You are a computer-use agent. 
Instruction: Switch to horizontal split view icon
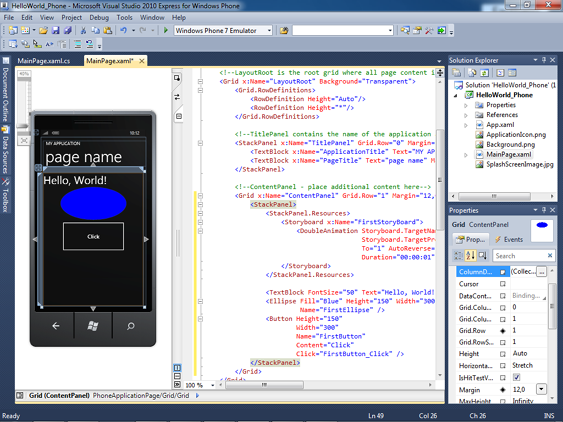(x=177, y=376)
